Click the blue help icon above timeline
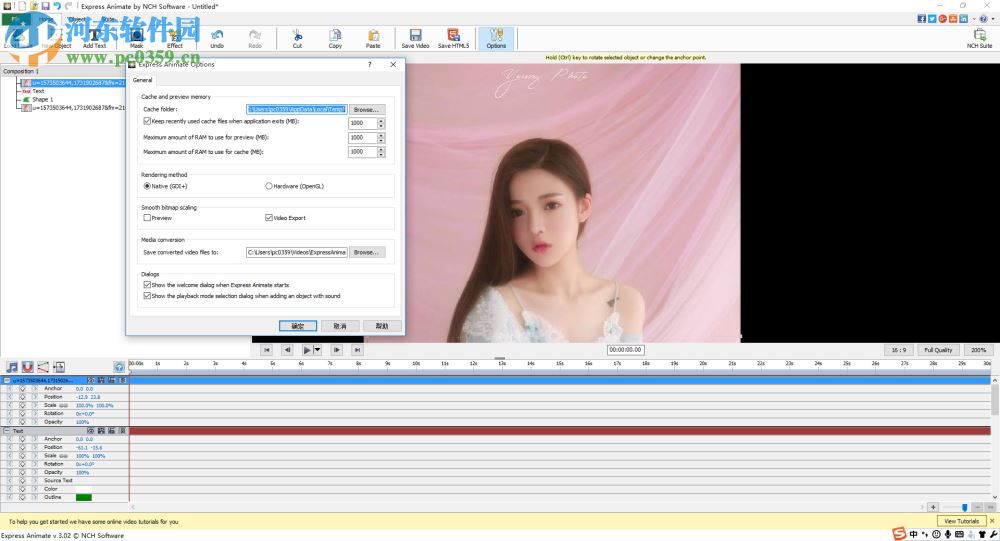1000x541 pixels. (119, 367)
